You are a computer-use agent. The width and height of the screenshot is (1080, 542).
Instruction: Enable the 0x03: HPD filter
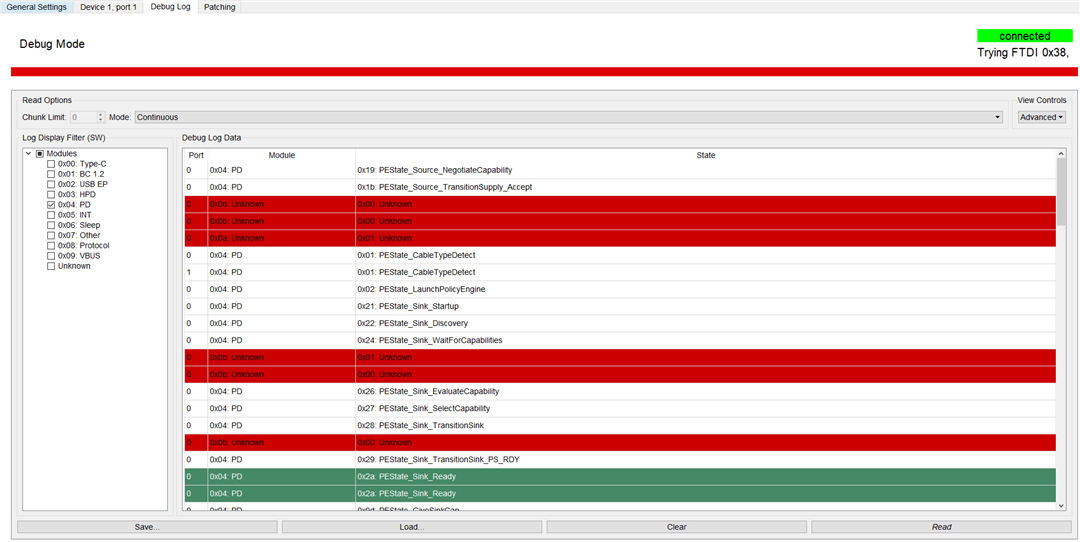51,195
